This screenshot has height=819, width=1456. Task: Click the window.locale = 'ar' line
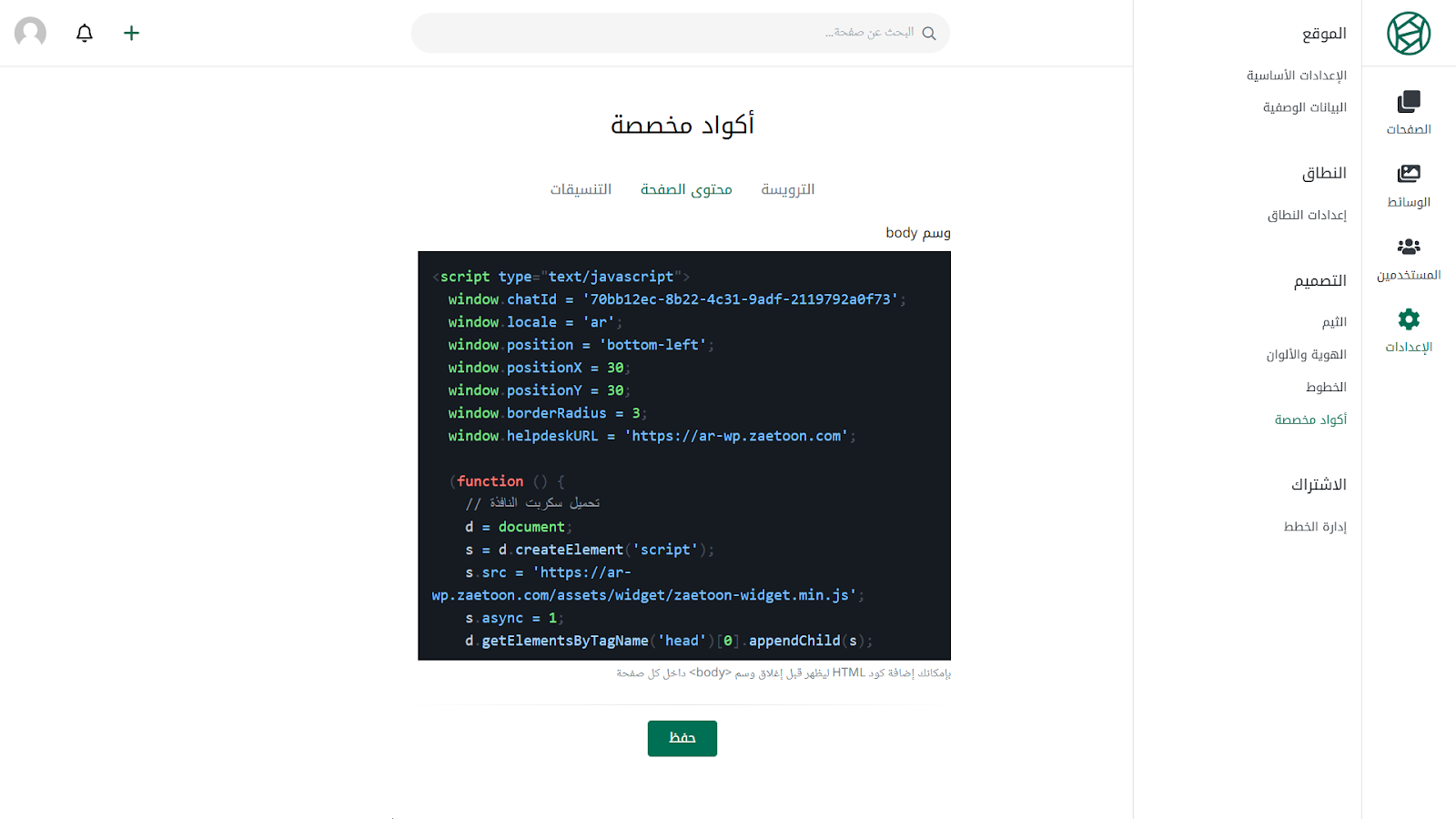535,322
